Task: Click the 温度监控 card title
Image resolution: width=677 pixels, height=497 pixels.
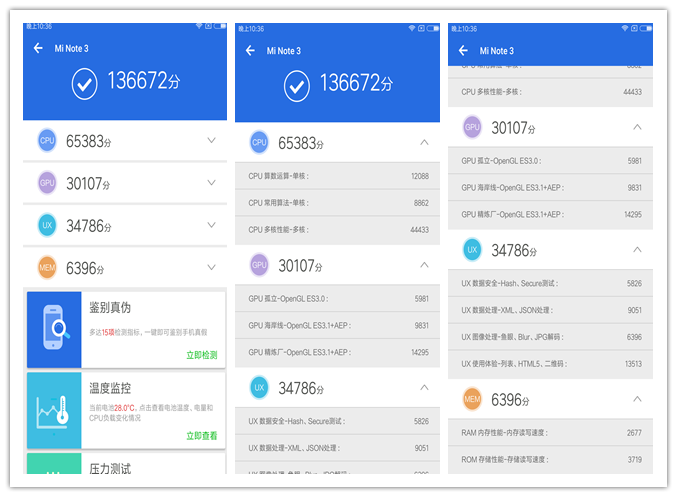Action: point(110,388)
